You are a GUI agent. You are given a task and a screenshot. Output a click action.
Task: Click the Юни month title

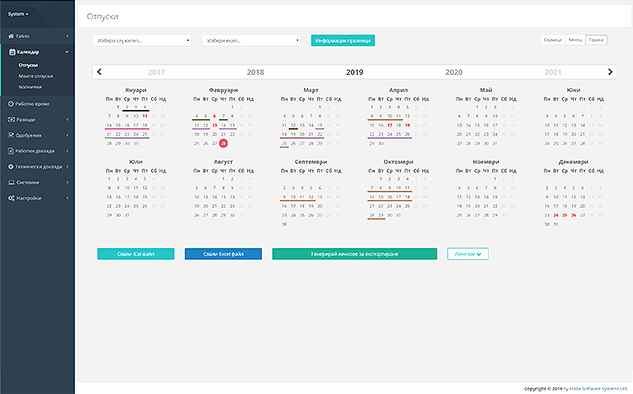574,90
